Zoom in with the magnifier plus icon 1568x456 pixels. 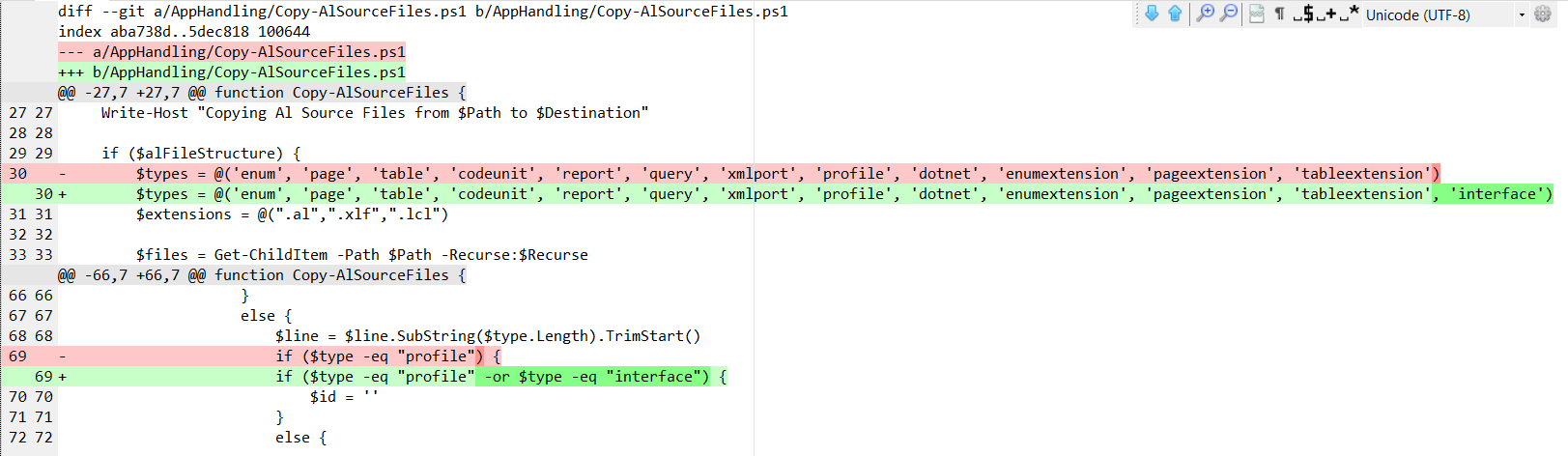[1205, 14]
